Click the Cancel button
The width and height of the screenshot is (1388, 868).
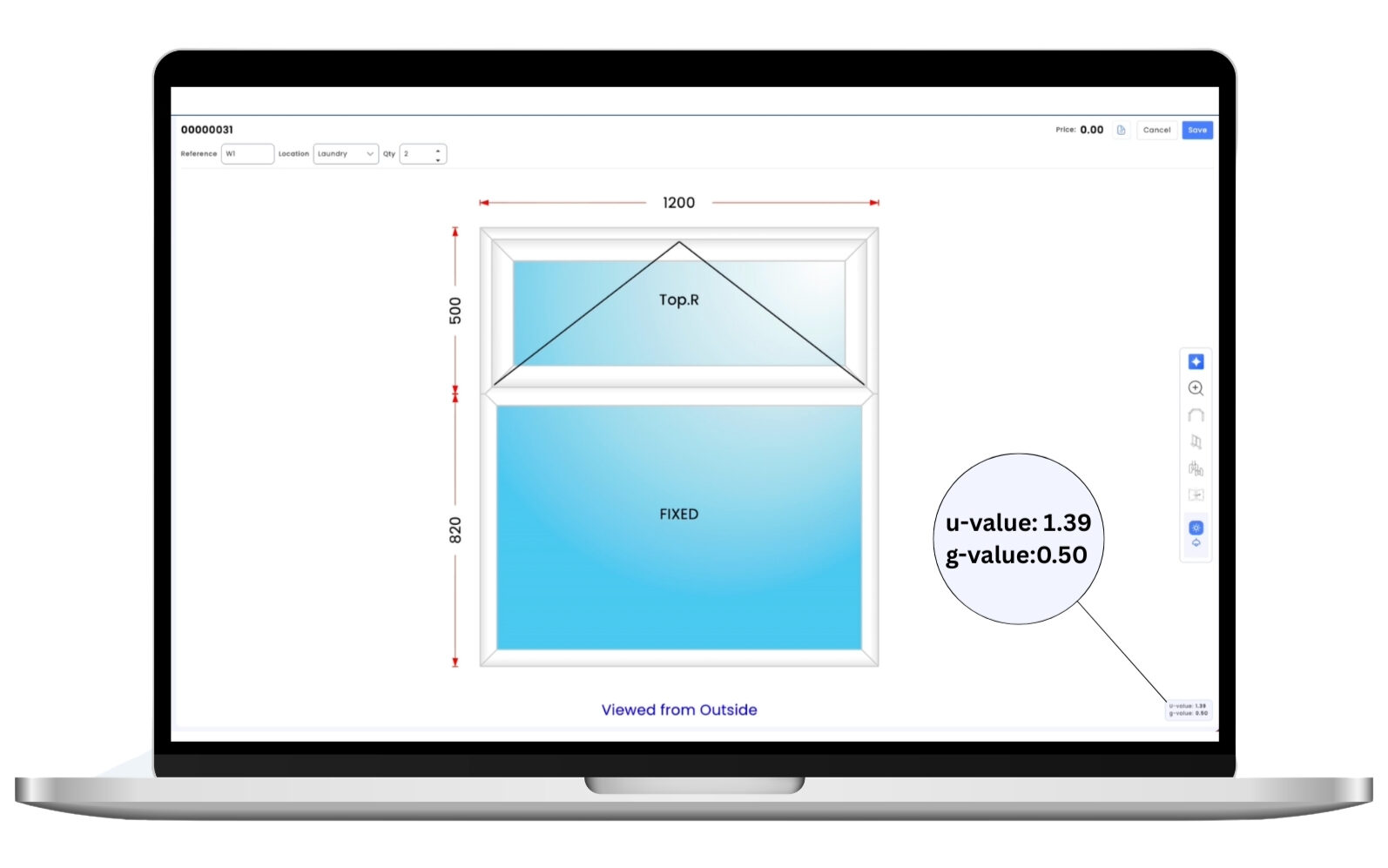pos(1156,130)
